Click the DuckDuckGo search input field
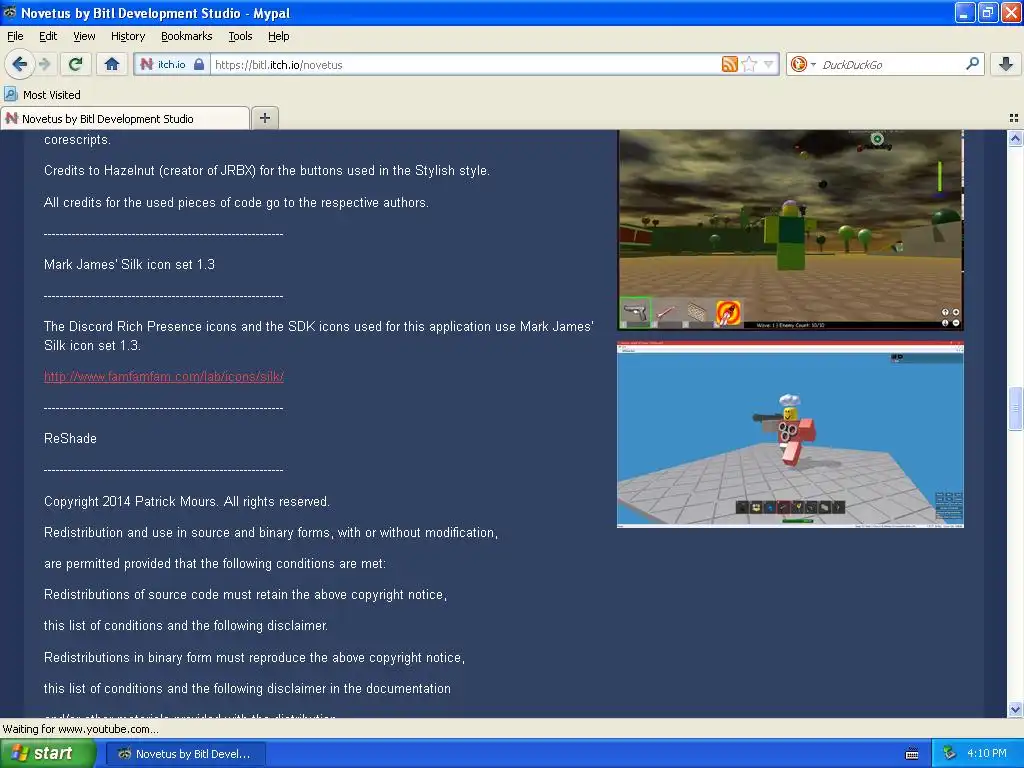1024x768 pixels. [x=891, y=65]
